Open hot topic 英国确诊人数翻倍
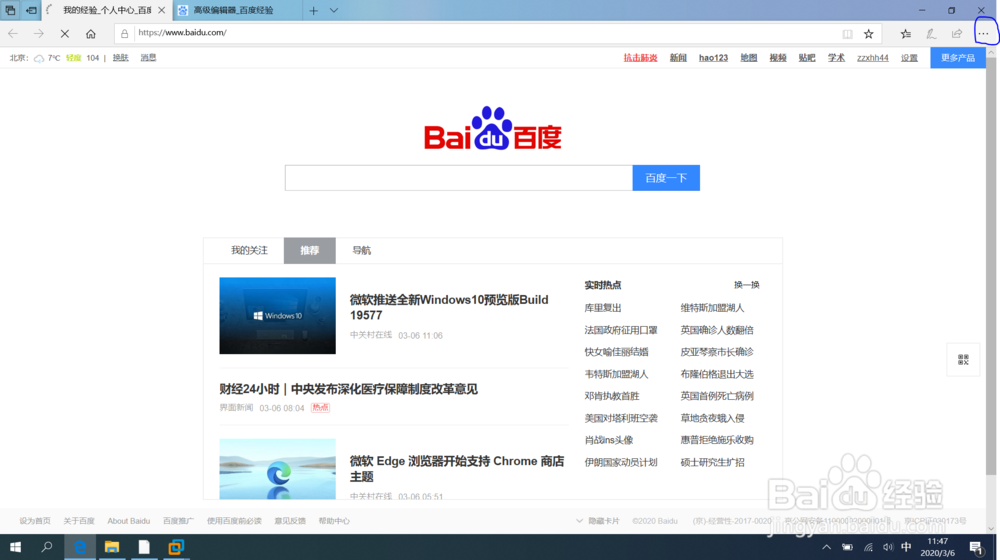 717,330
